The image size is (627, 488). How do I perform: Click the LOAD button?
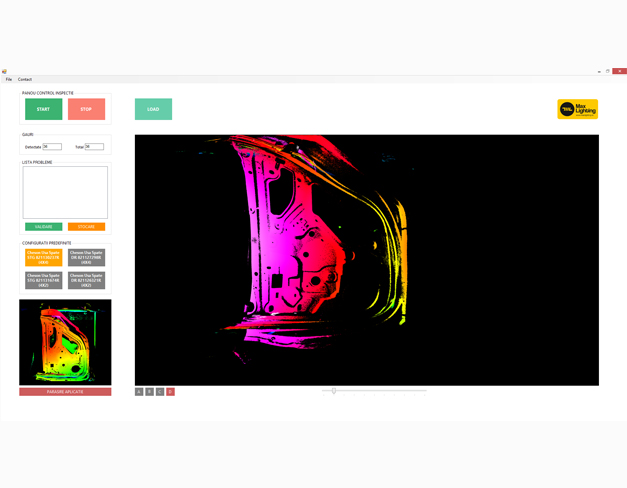point(153,109)
